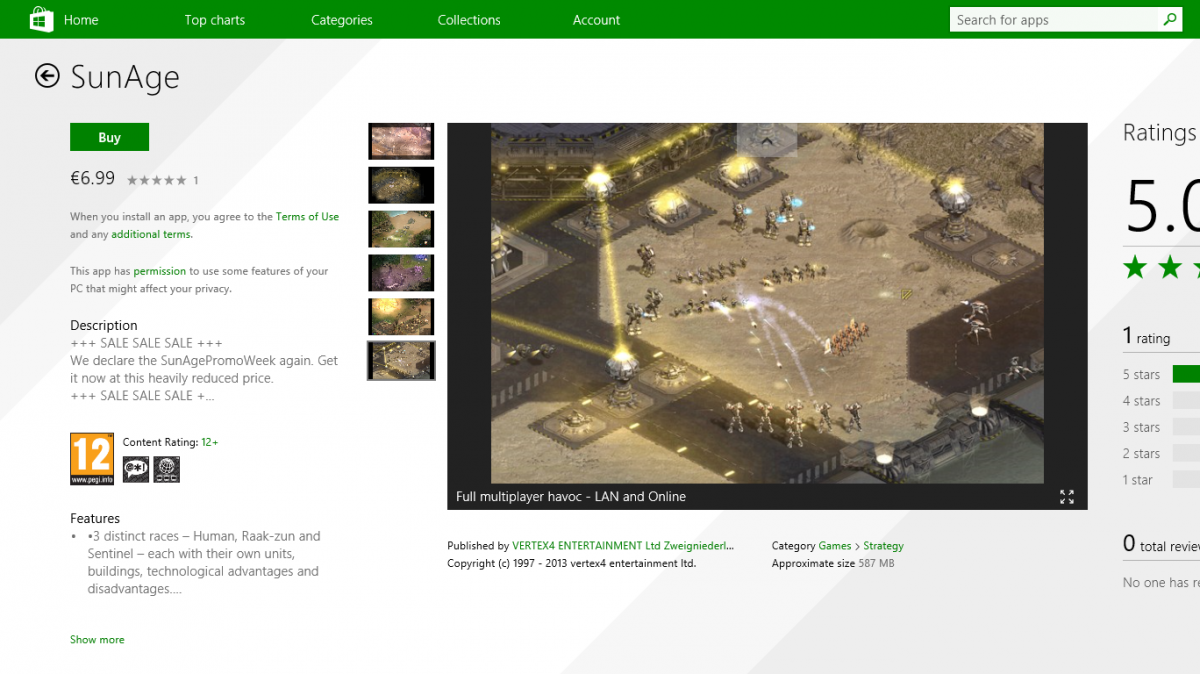The width and height of the screenshot is (1200, 674).
Task: Collapse the chevron at top of screenshot
Action: (x=767, y=141)
